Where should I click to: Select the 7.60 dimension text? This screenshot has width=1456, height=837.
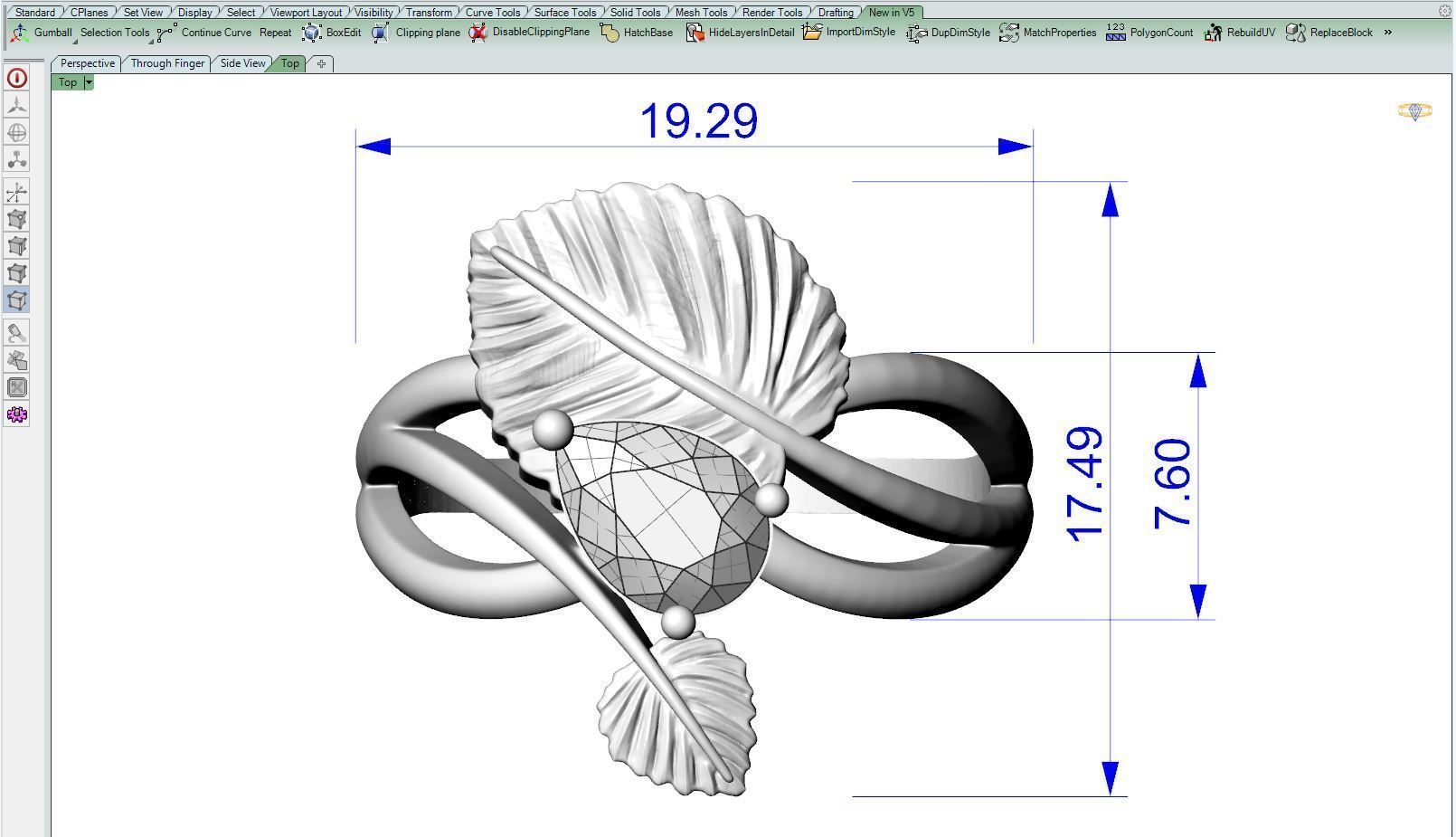coord(1173,483)
